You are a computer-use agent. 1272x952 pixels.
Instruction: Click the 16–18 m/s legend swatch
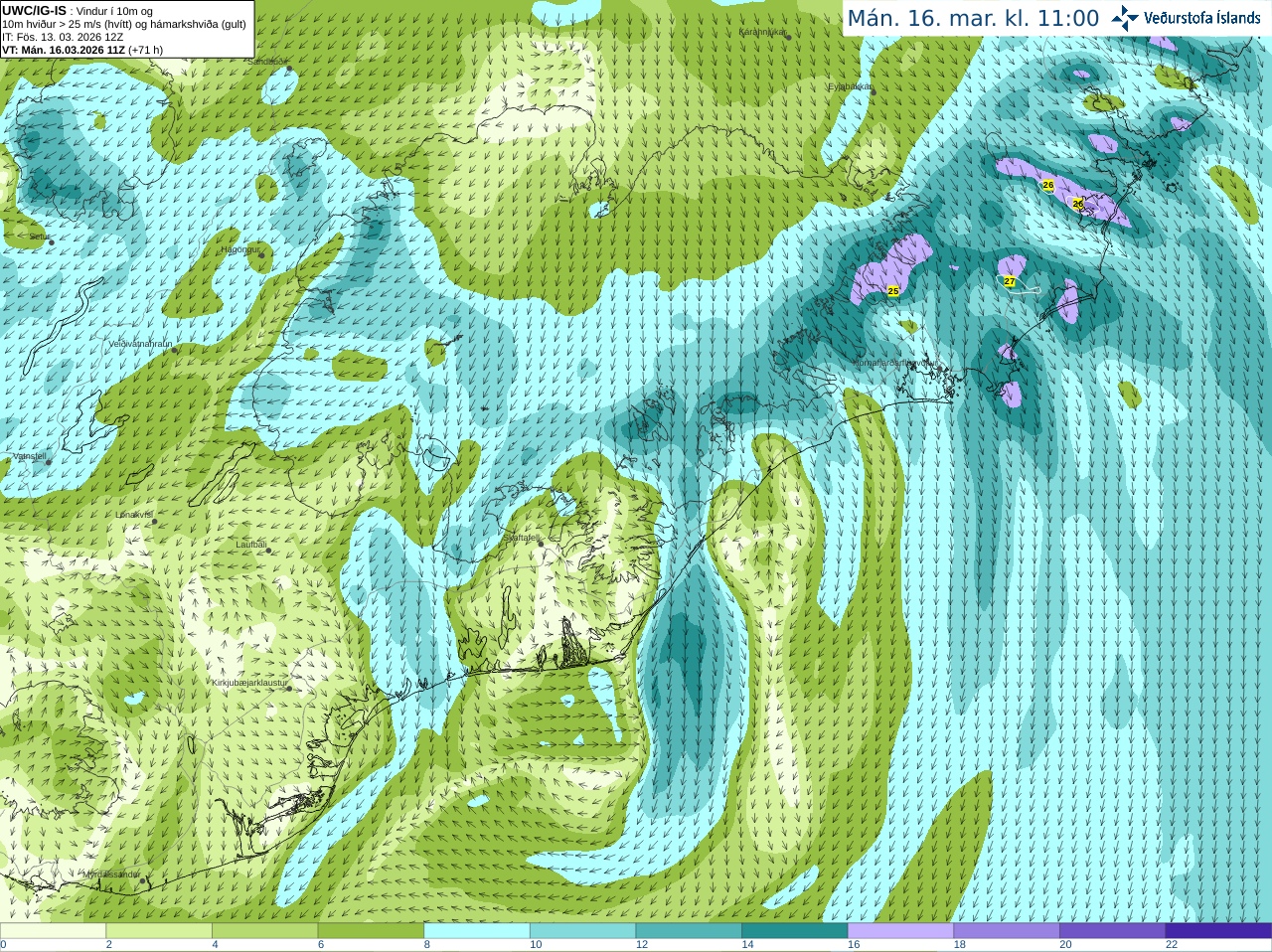click(900, 931)
